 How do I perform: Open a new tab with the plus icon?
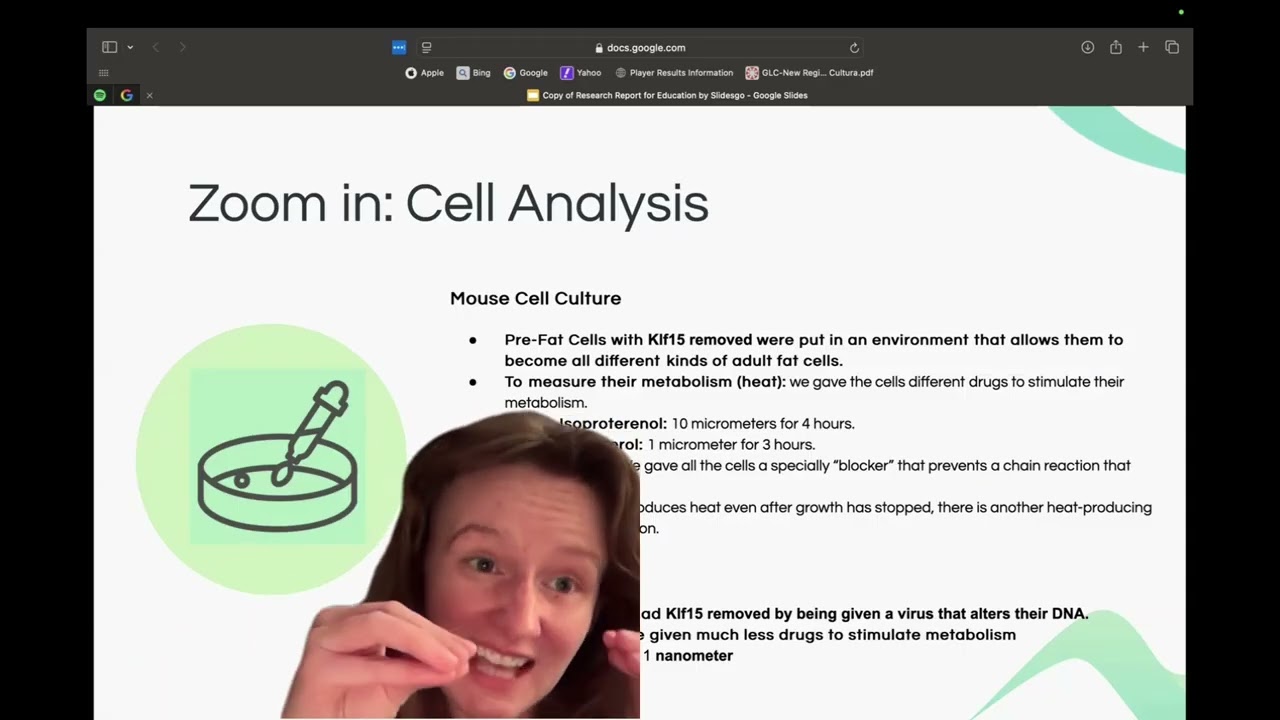(x=1143, y=47)
